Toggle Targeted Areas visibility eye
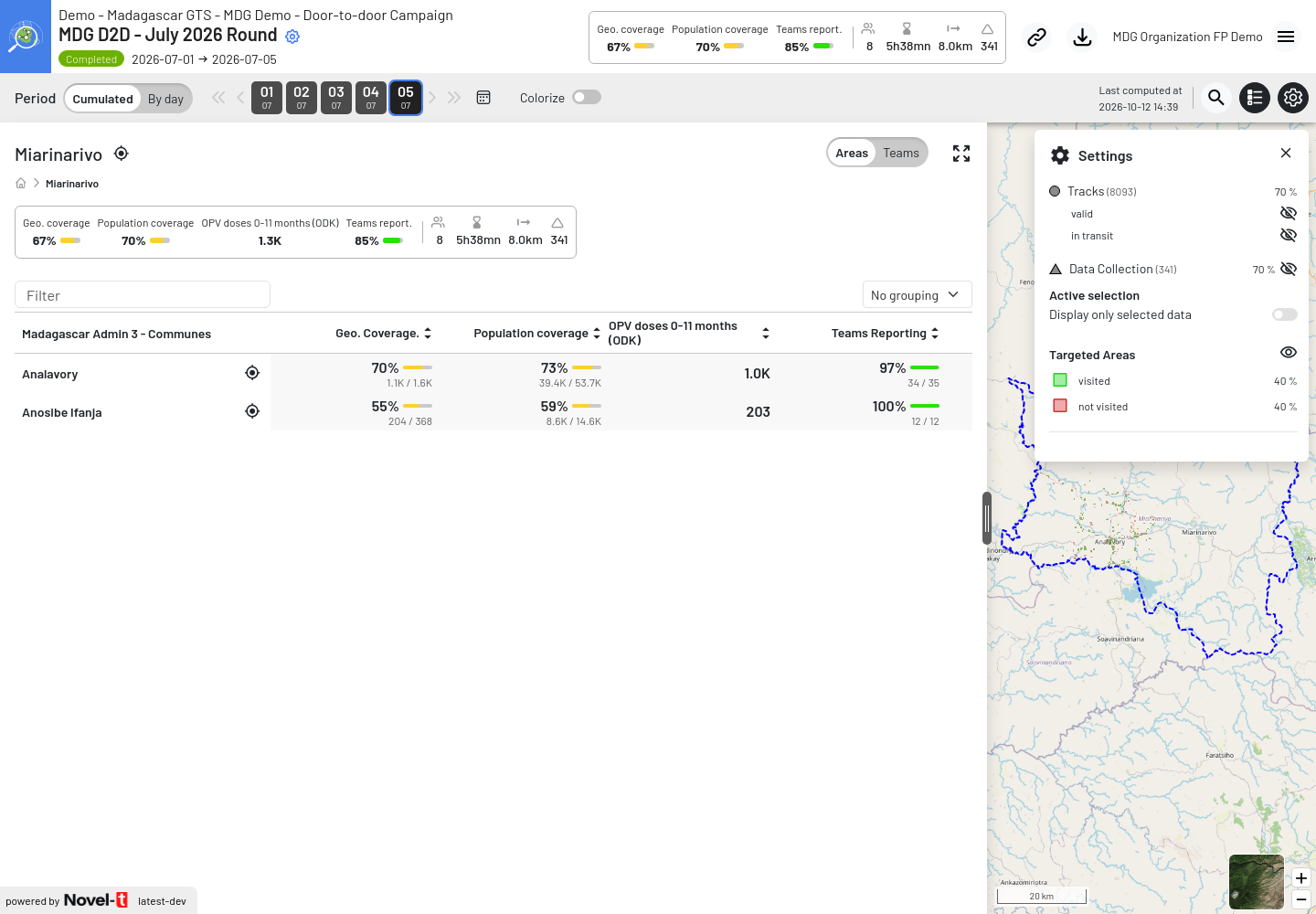 [1289, 353]
